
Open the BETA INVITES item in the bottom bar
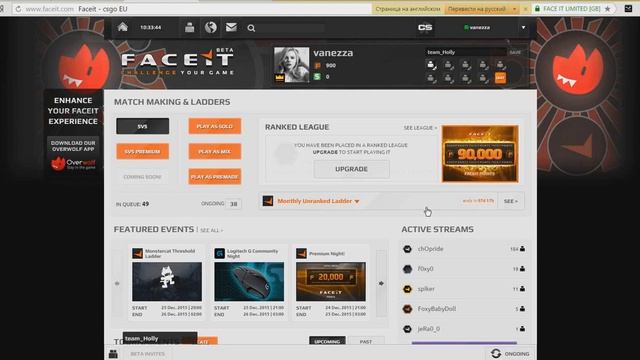click(x=147, y=354)
